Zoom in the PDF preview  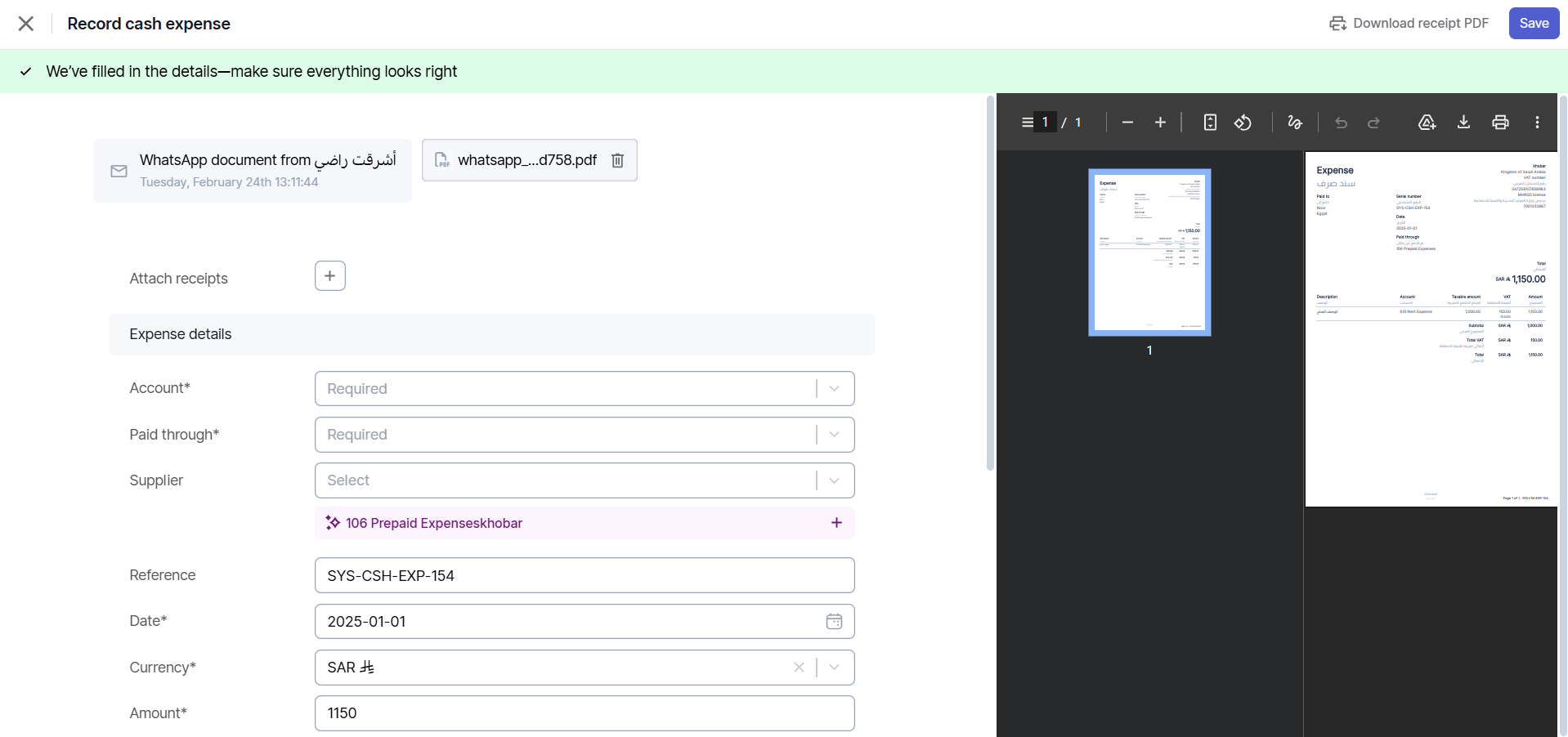[x=1160, y=123]
